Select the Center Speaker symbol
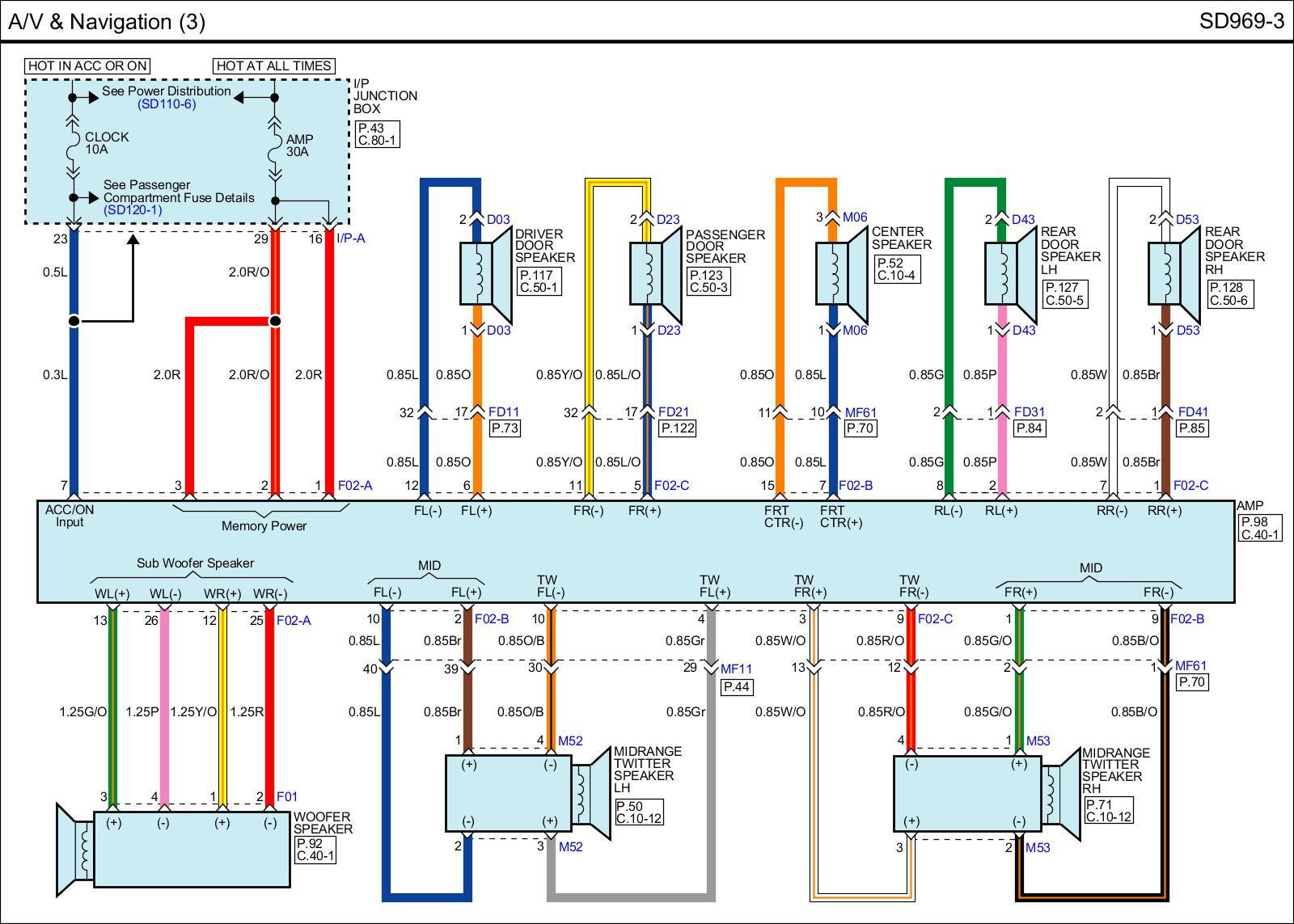This screenshot has width=1294, height=924. [841, 273]
